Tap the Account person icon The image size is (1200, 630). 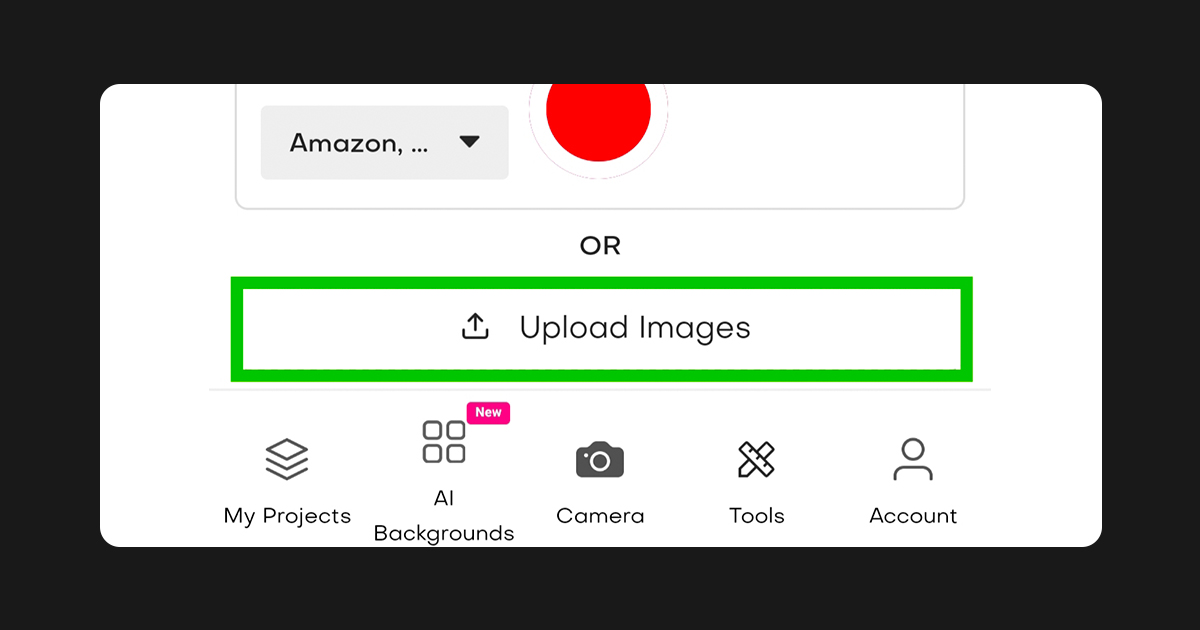click(x=912, y=459)
